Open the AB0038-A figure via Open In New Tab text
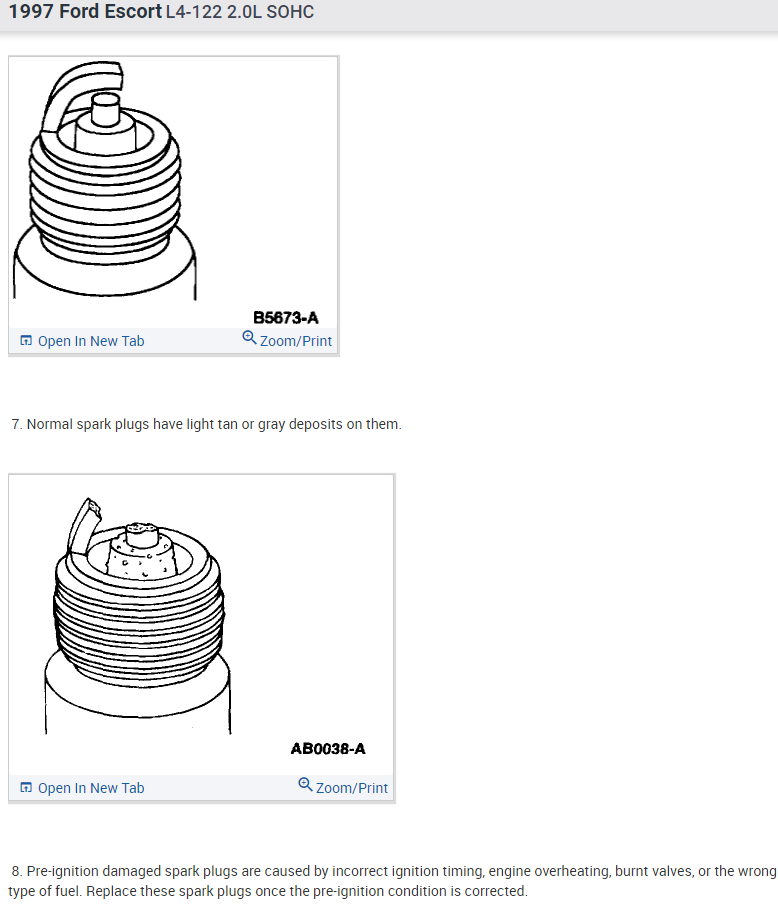Image resolution: width=778 pixels, height=918 pixels. pyautogui.click(x=91, y=788)
